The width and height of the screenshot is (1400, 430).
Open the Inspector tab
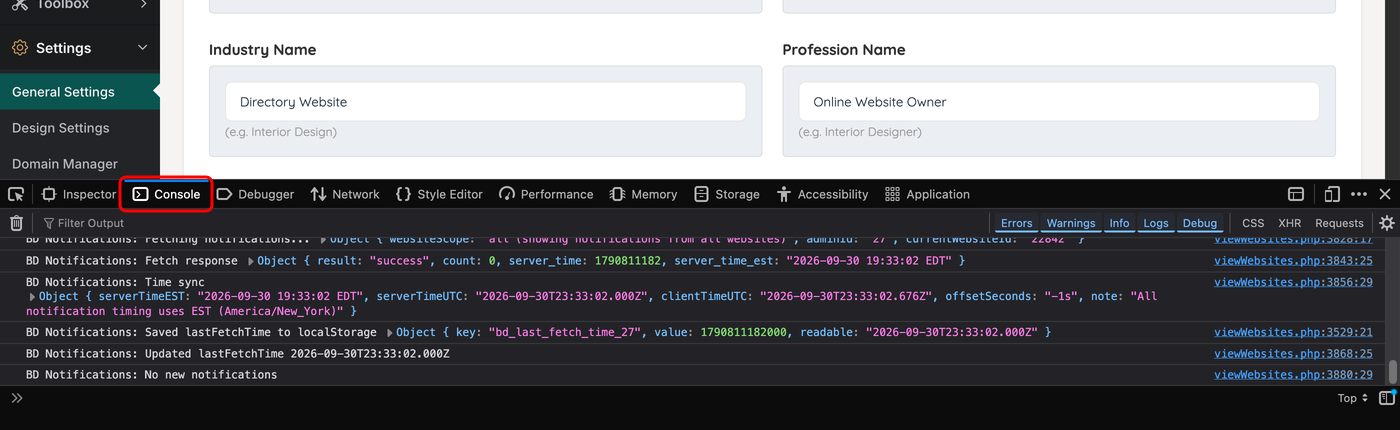[79, 194]
